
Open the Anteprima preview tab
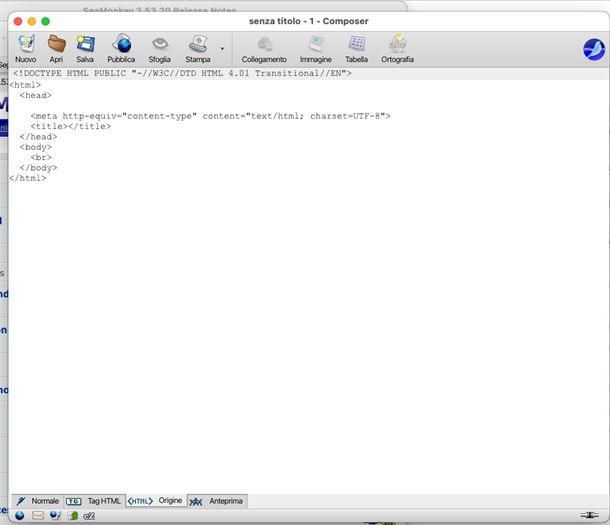(x=217, y=500)
